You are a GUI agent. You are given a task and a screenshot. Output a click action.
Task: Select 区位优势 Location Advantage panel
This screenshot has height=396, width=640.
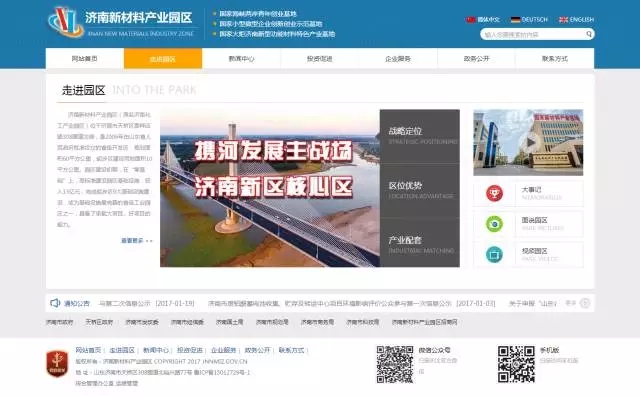coord(420,191)
